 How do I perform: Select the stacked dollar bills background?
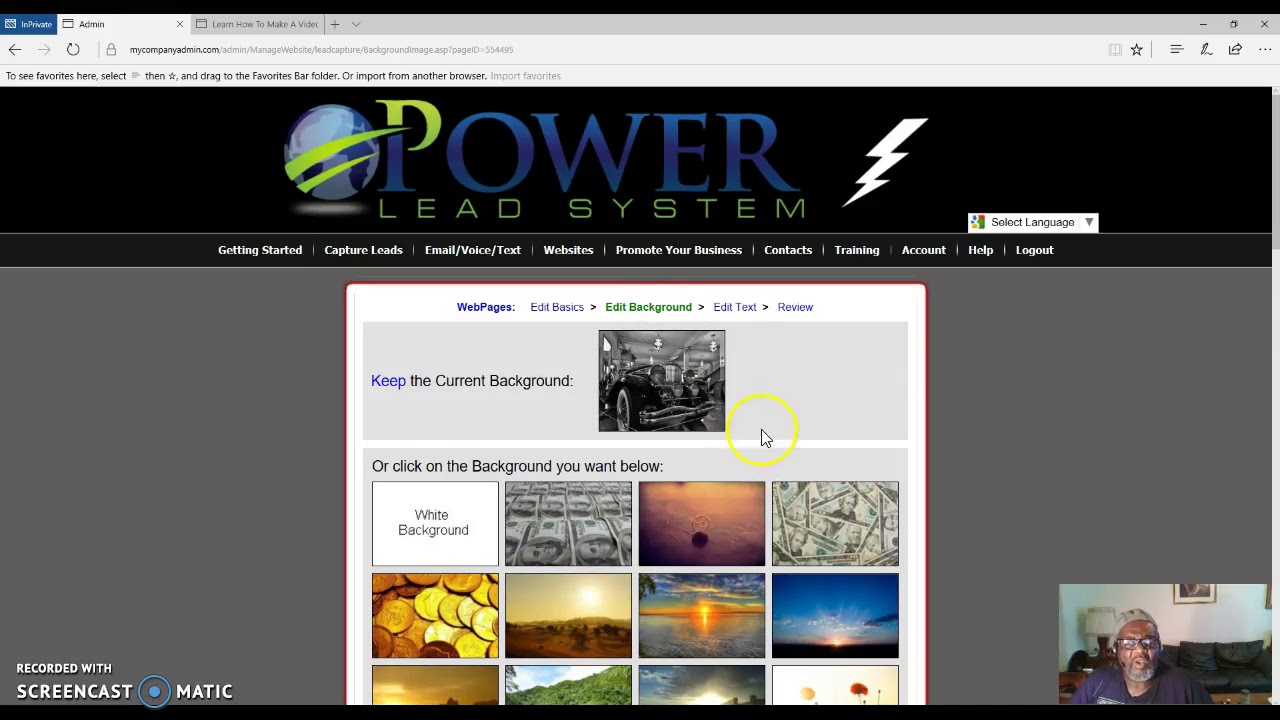[568, 523]
